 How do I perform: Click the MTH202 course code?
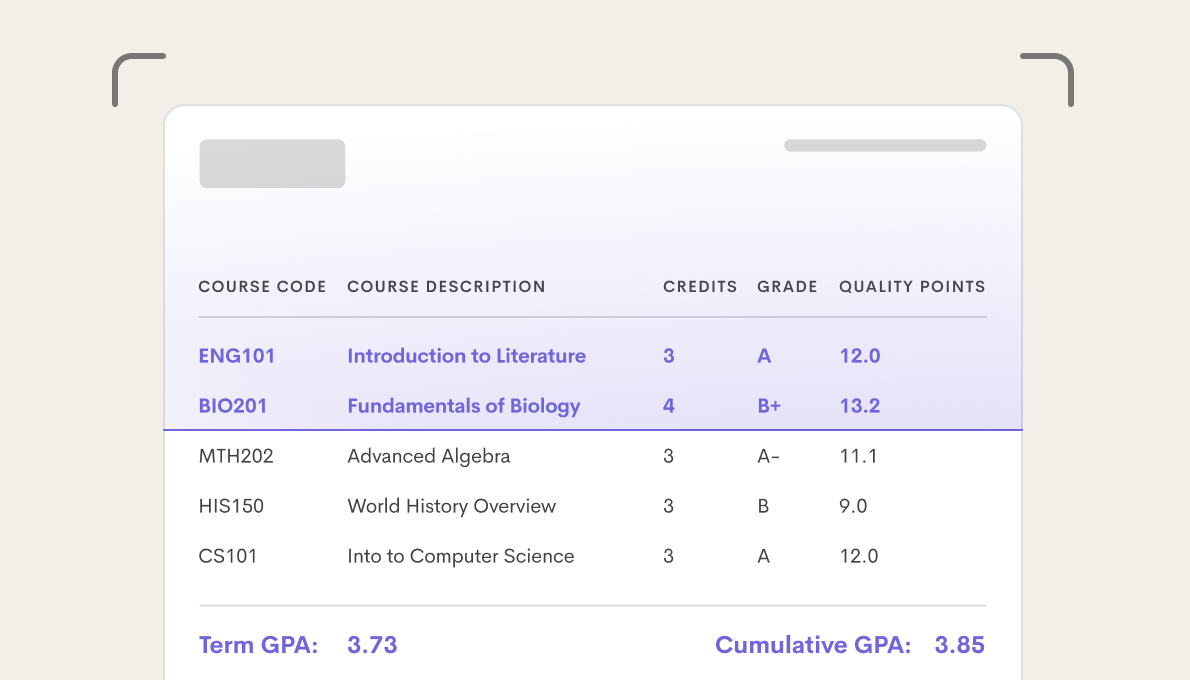(x=236, y=456)
